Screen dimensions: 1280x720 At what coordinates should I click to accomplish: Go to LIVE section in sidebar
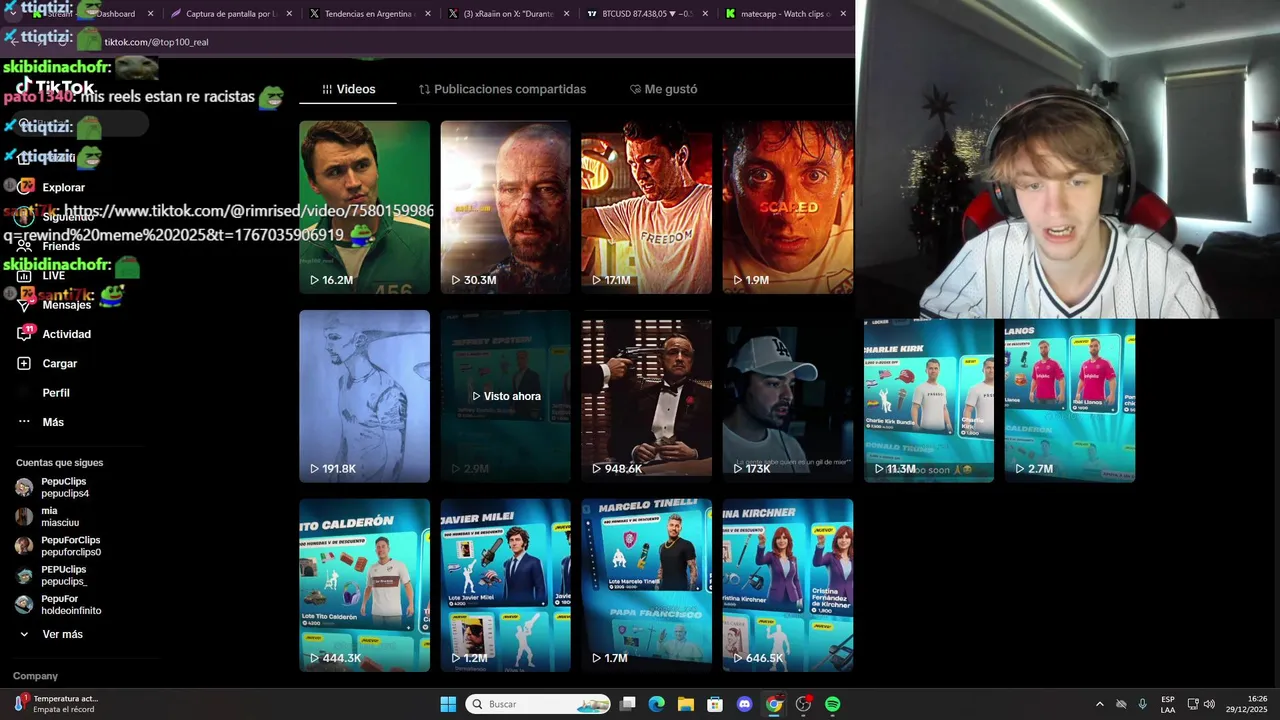click(53, 275)
